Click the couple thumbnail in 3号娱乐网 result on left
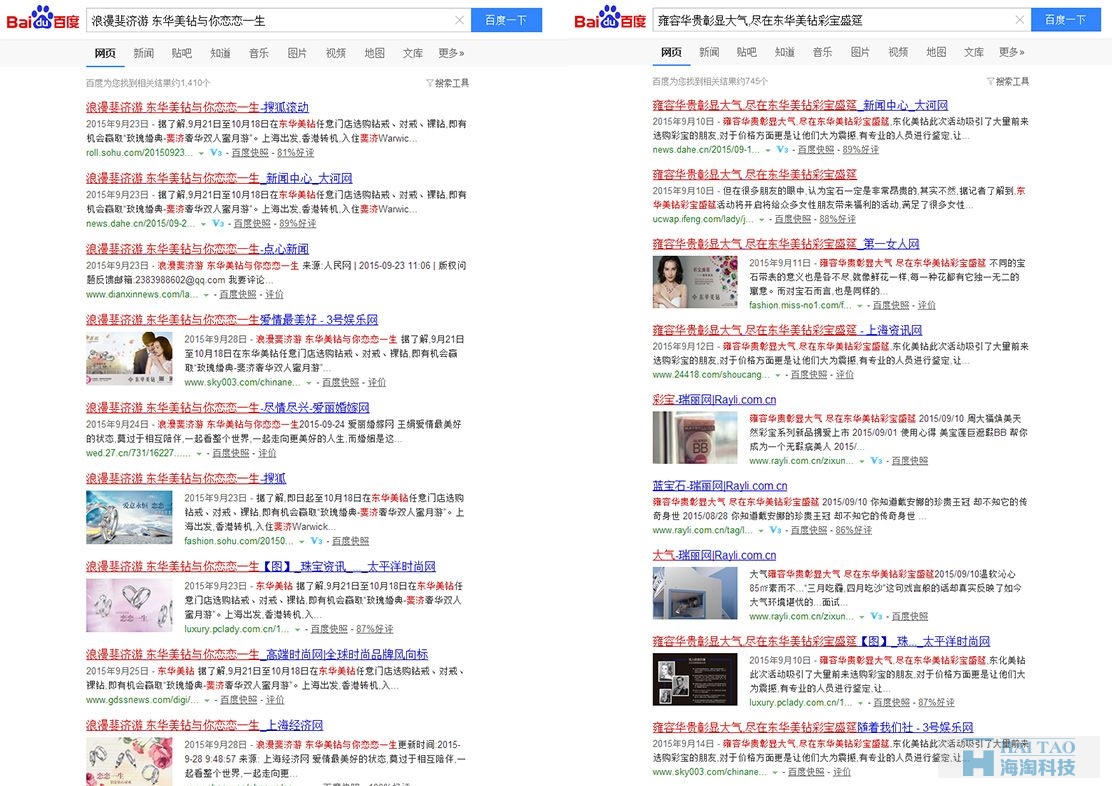The width and height of the screenshot is (1112, 786). (129, 358)
